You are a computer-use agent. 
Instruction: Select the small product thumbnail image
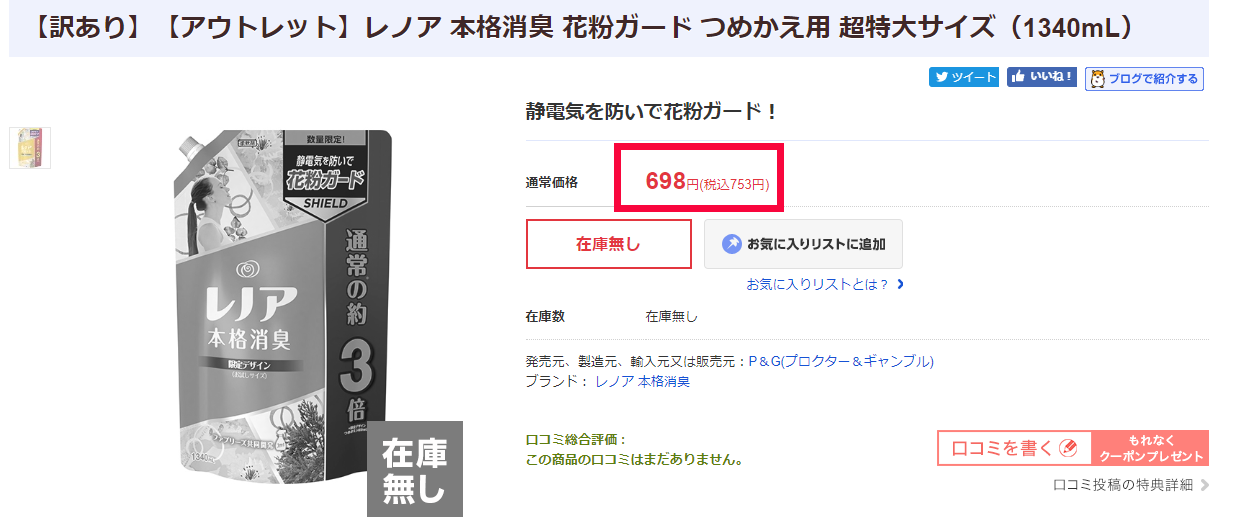[x=30, y=148]
